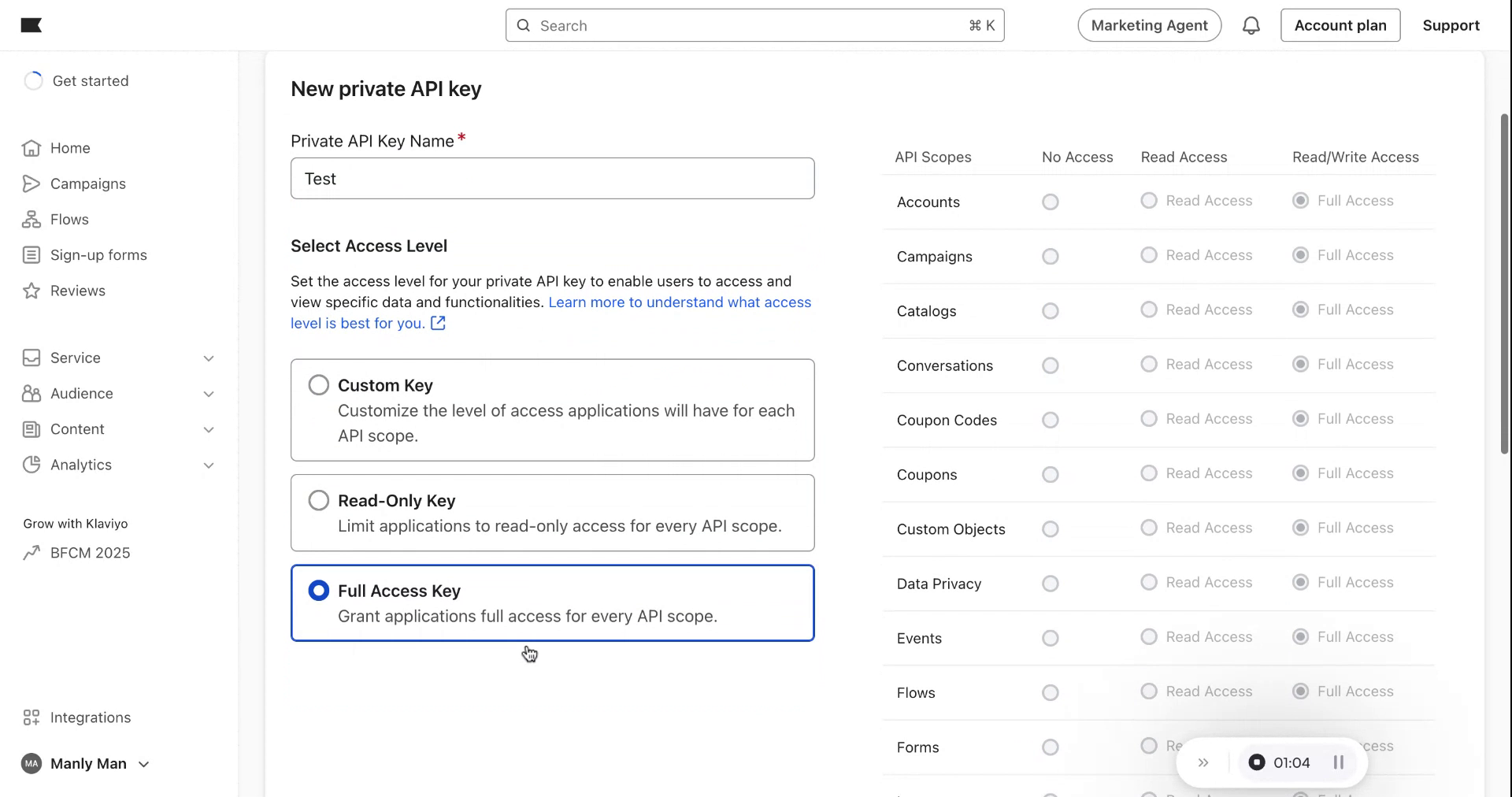Image resolution: width=1512 pixels, height=797 pixels.
Task: Click the Account plan button
Action: 1340,26
